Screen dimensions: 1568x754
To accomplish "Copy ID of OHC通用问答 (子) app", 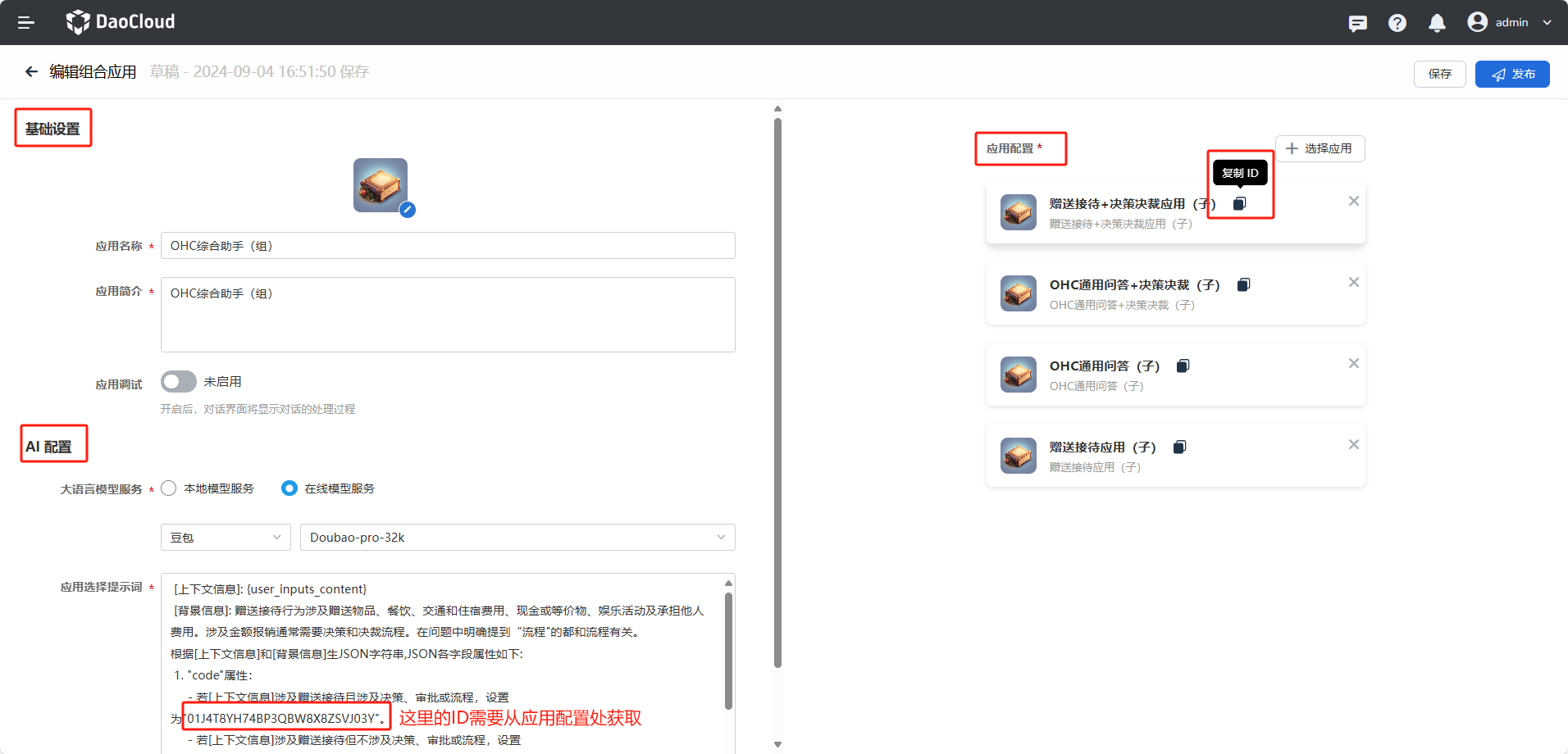I will click(1183, 366).
